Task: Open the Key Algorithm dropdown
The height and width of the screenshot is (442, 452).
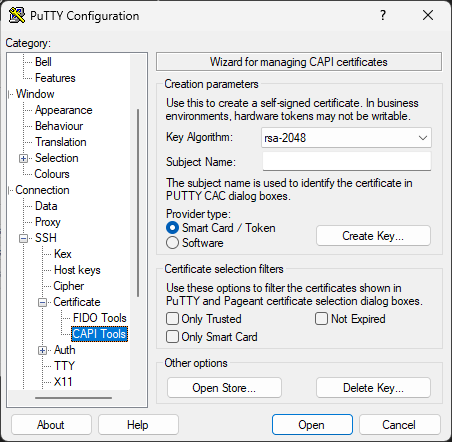Action: pos(346,138)
